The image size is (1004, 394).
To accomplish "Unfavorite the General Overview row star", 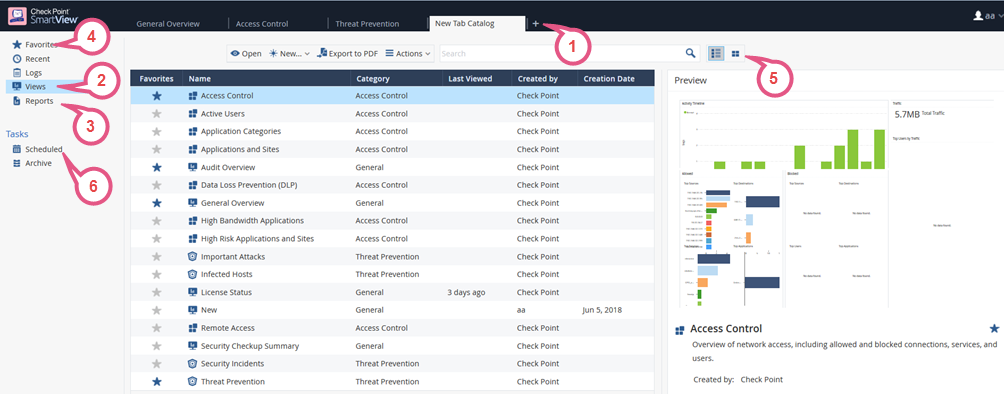I will pos(157,203).
